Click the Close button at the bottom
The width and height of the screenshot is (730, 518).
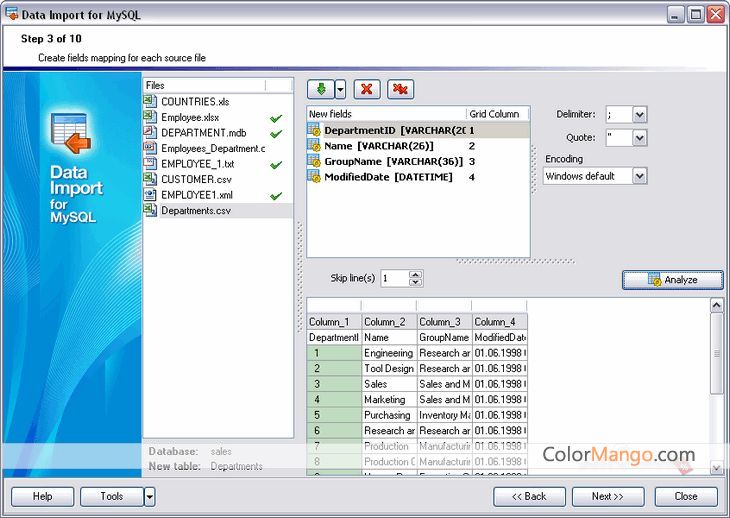(x=686, y=497)
